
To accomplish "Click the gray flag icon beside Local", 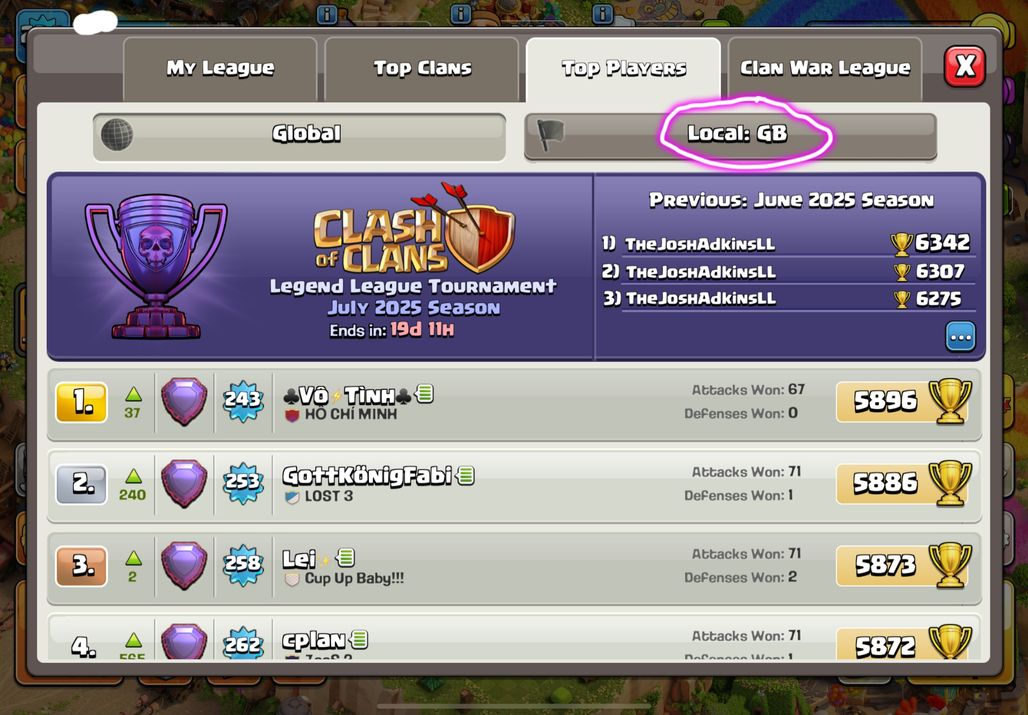I will pos(549,134).
